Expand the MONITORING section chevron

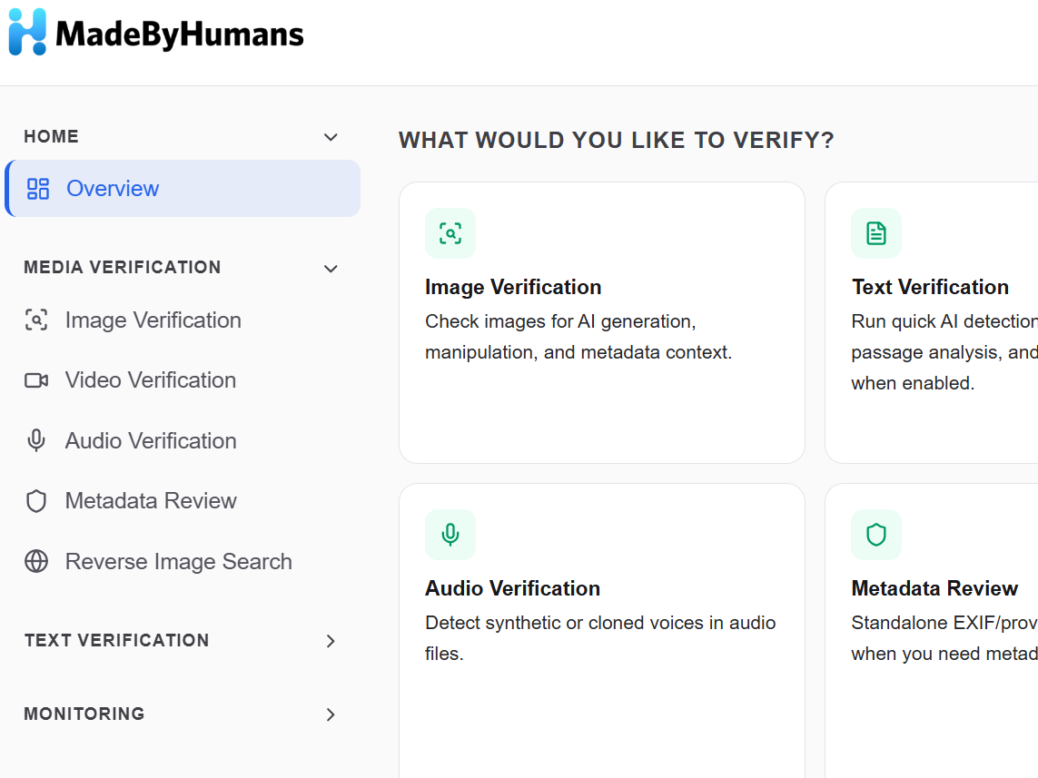[x=330, y=714]
